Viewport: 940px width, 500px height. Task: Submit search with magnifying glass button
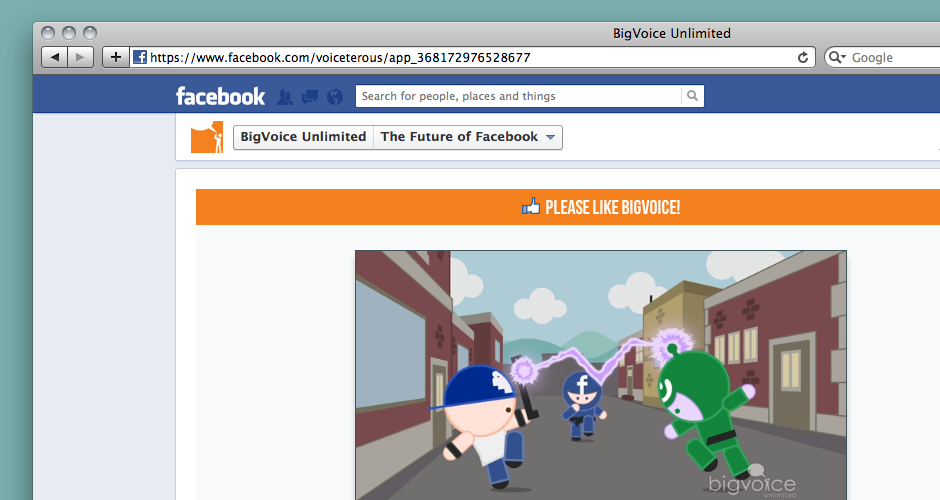tap(692, 96)
